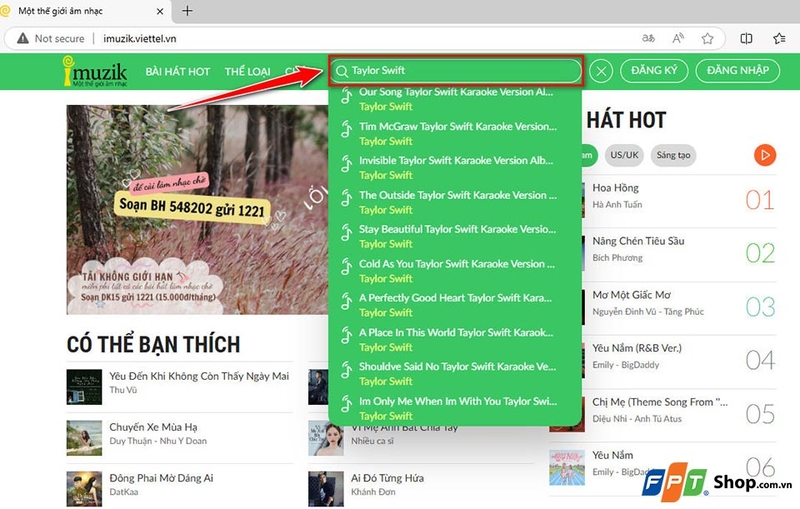Open Đông Phai Mờ Dáng Ai cover thumbnail
Screen dimensions: 800x509
[x=84, y=489]
